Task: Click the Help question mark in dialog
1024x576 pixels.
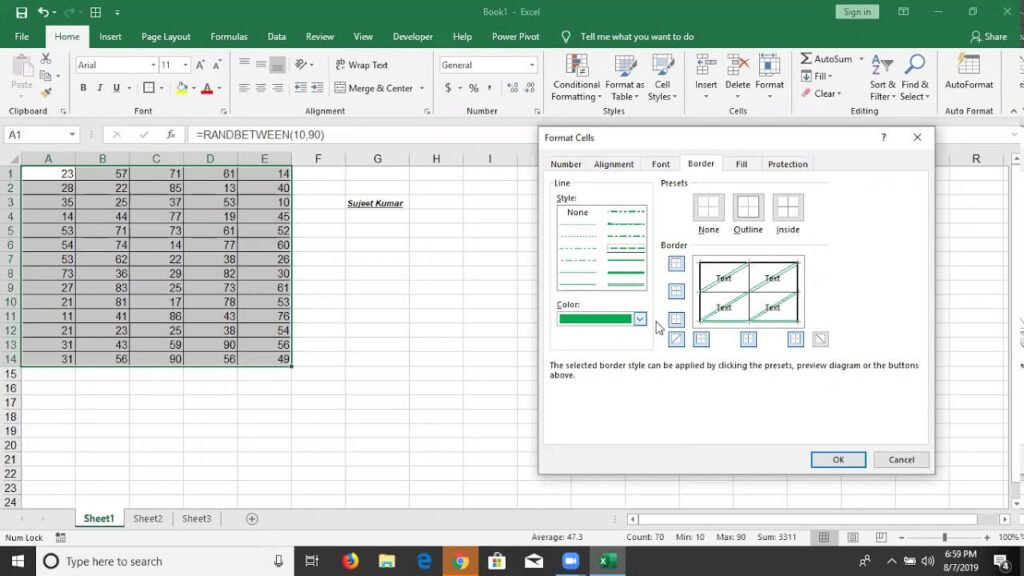Action: click(884, 137)
